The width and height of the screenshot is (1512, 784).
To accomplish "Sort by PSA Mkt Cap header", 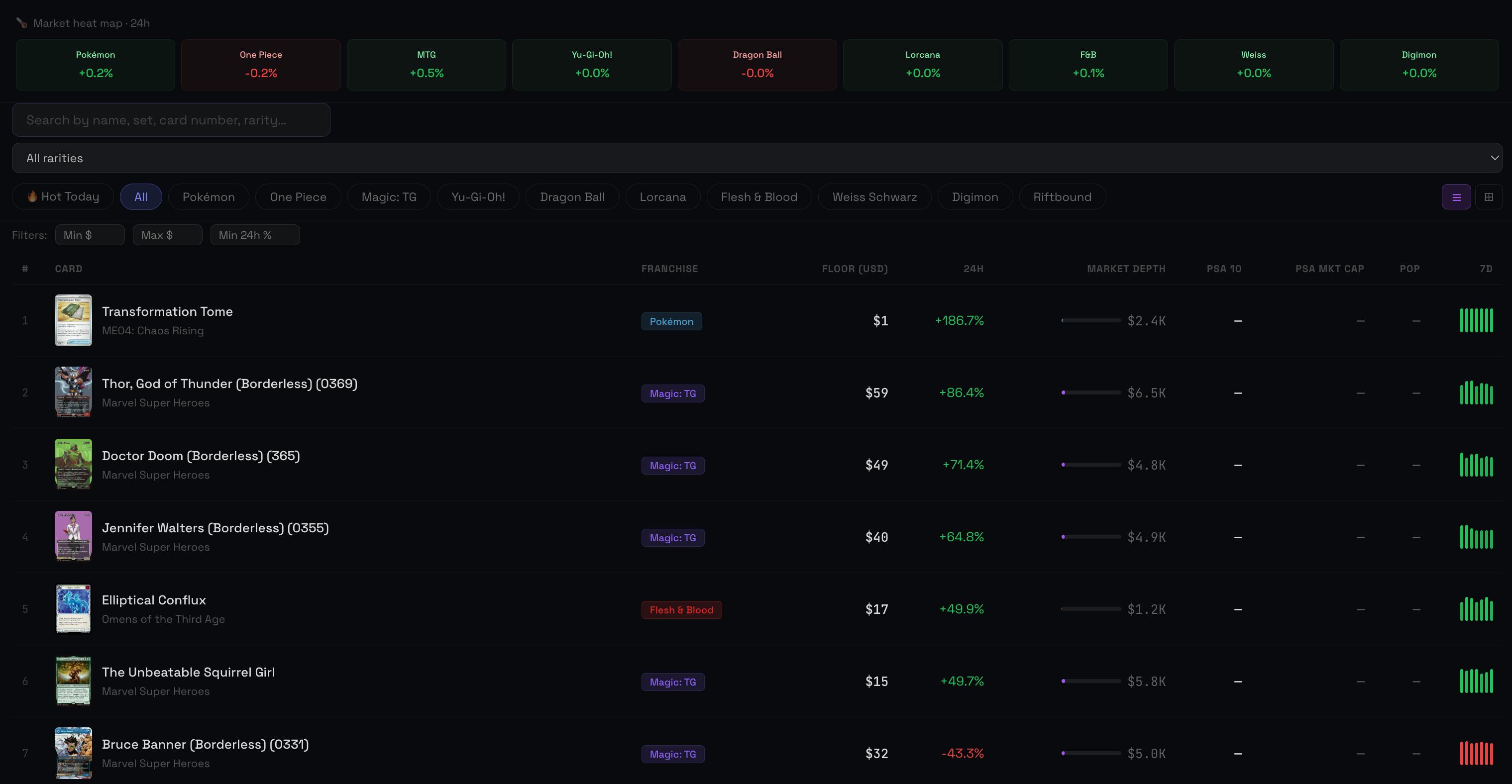I will 1329,269.
